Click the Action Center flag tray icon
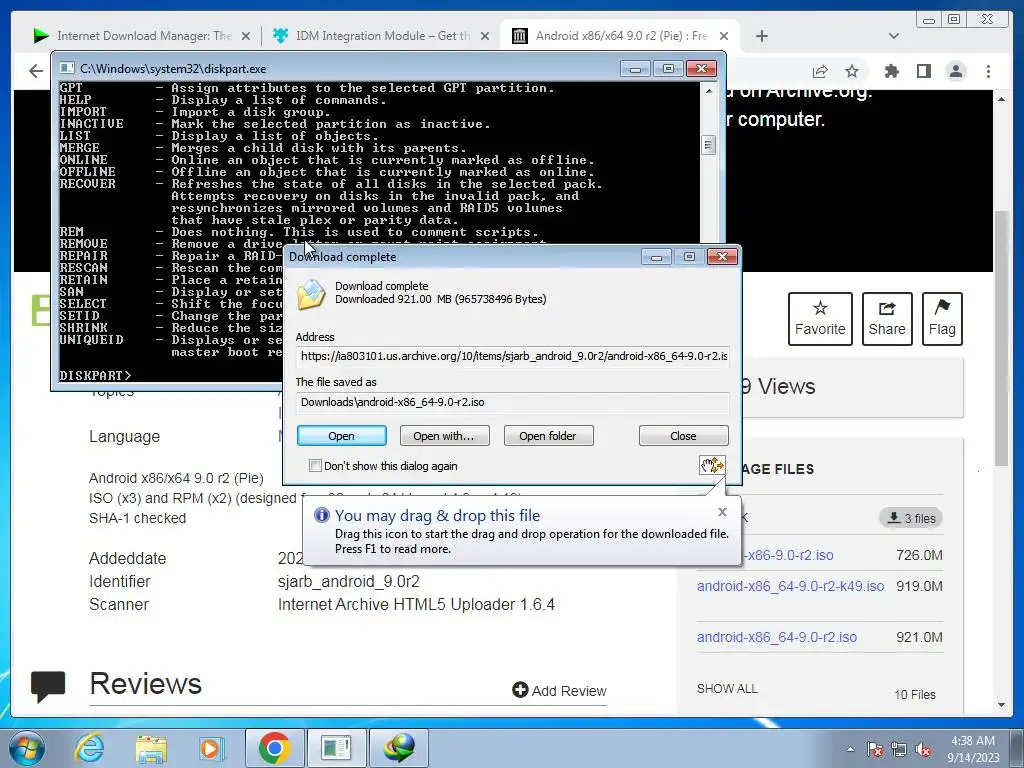1024x768 pixels. click(x=875, y=749)
